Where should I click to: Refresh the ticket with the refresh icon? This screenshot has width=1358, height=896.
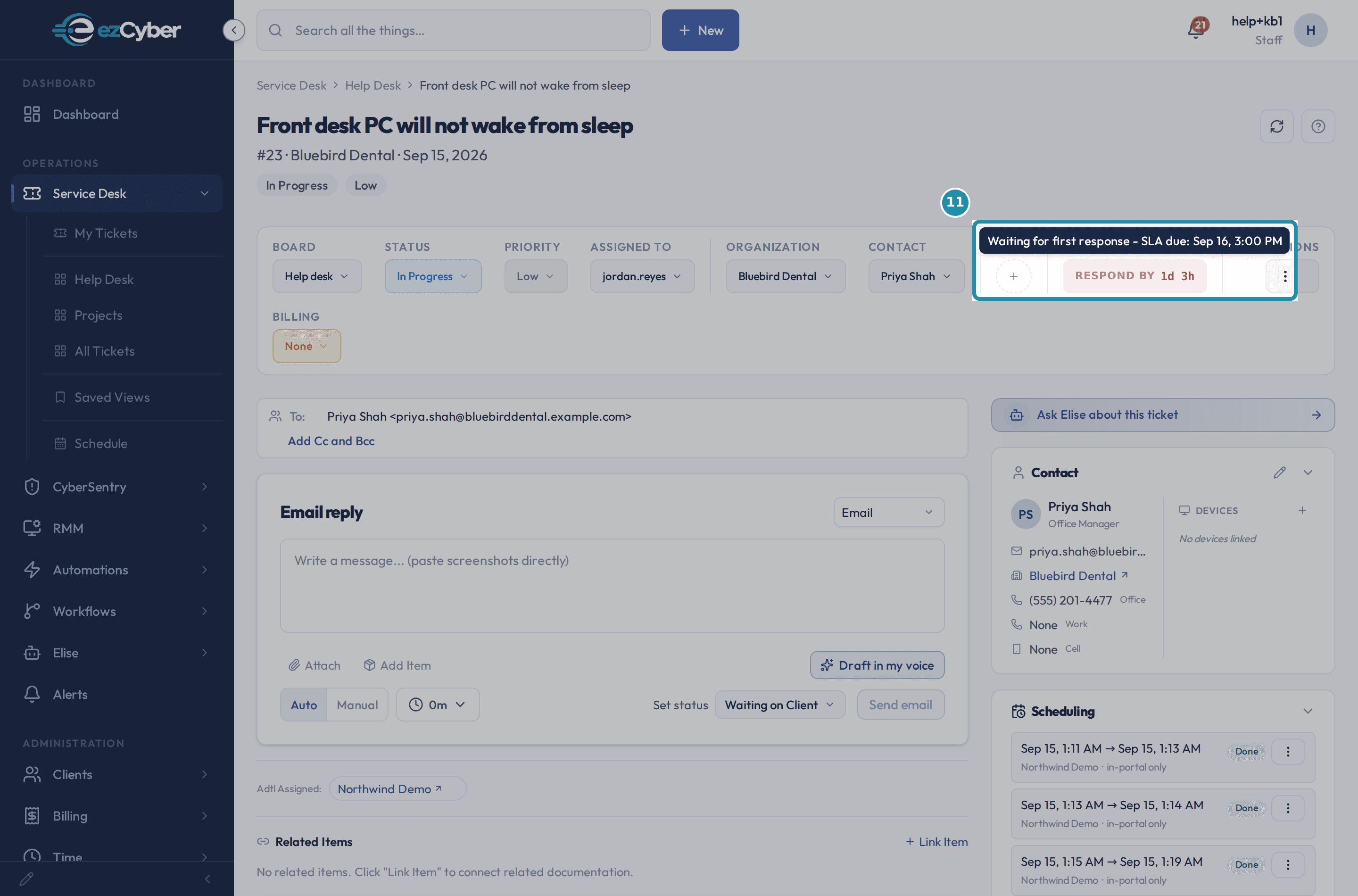pos(1277,126)
